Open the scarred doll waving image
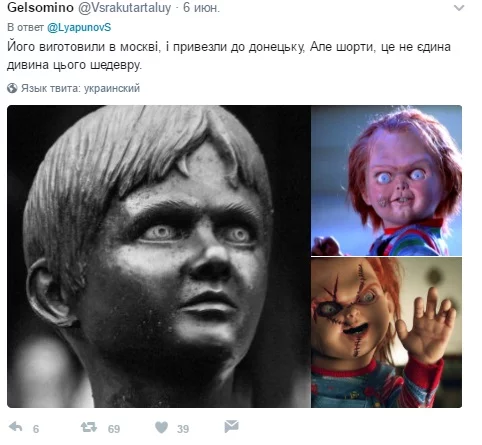Viewport: 482px width, 445px height. [387, 332]
